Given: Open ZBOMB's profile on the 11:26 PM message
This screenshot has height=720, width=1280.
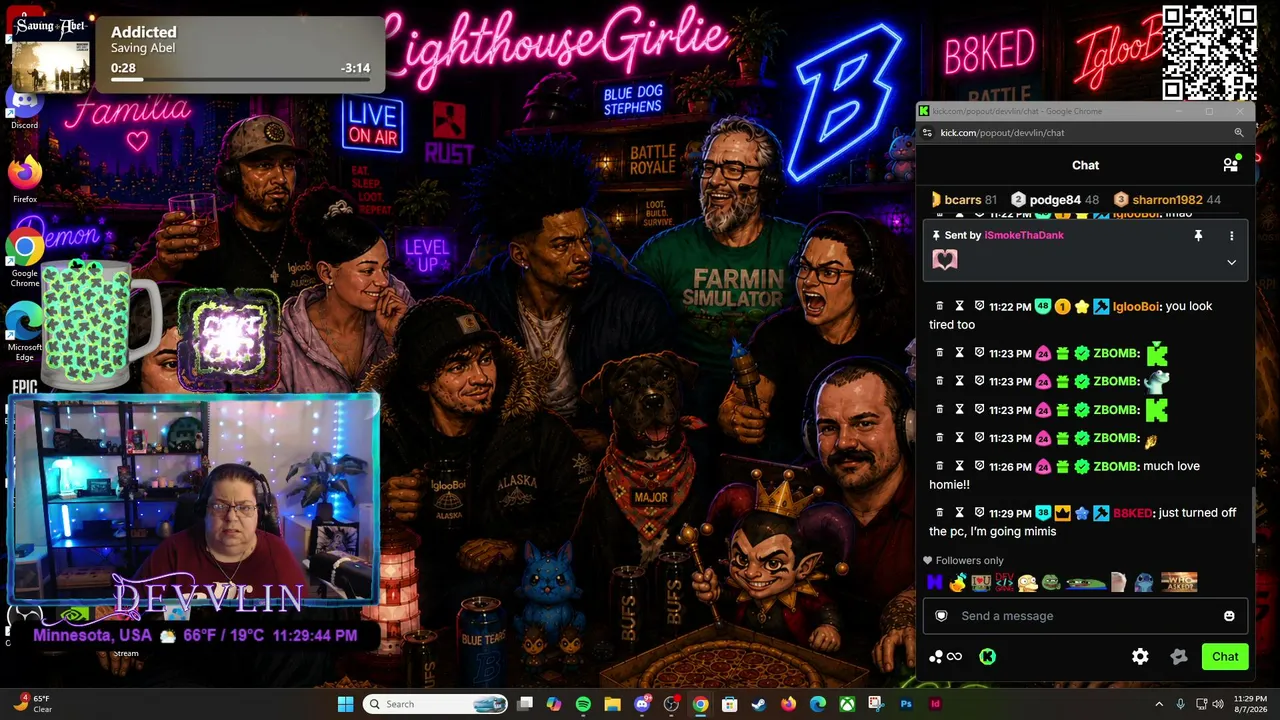Looking at the screenshot, I should (1115, 466).
